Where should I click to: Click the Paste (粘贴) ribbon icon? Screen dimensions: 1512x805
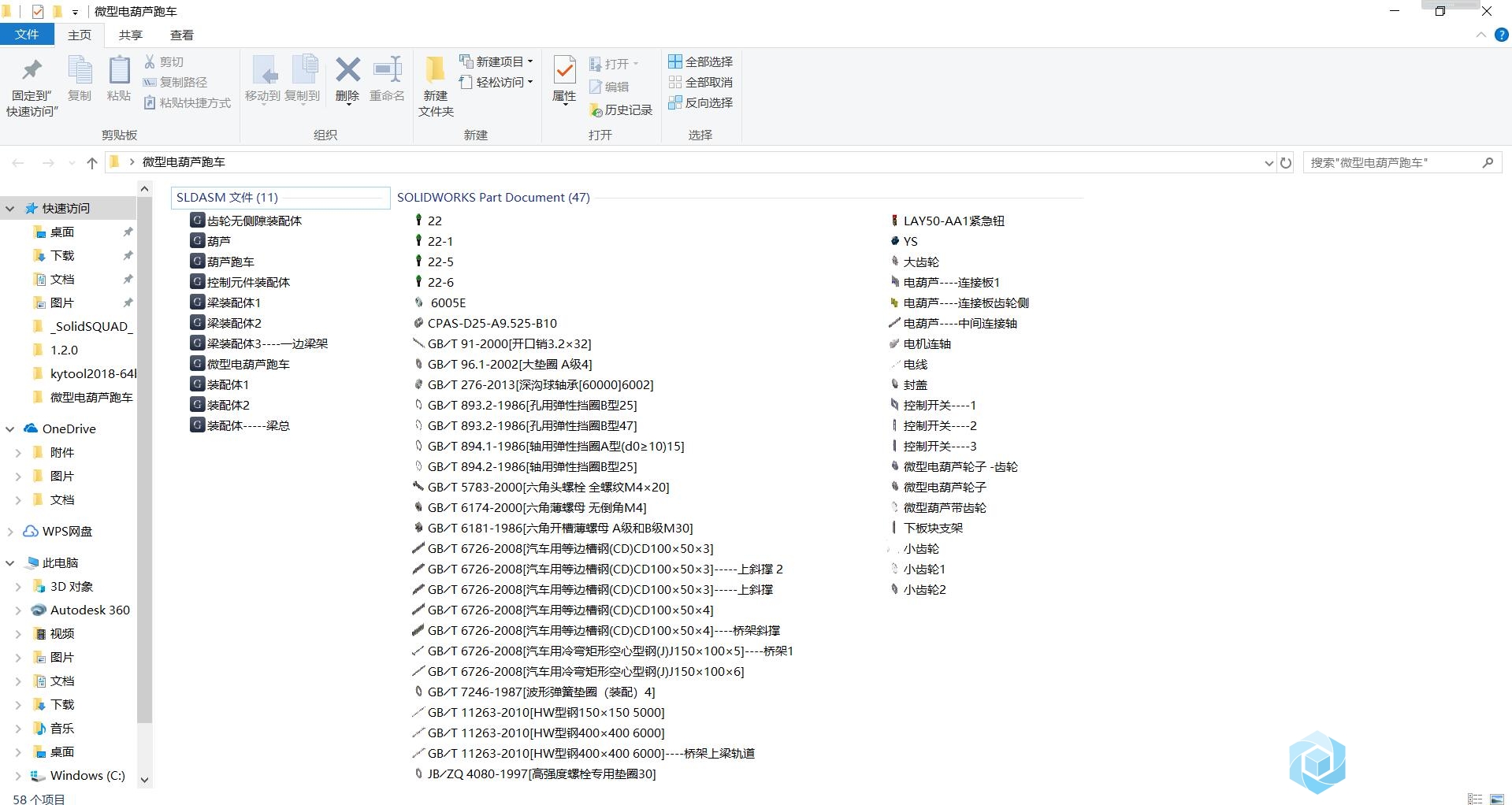tap(119, 70)
